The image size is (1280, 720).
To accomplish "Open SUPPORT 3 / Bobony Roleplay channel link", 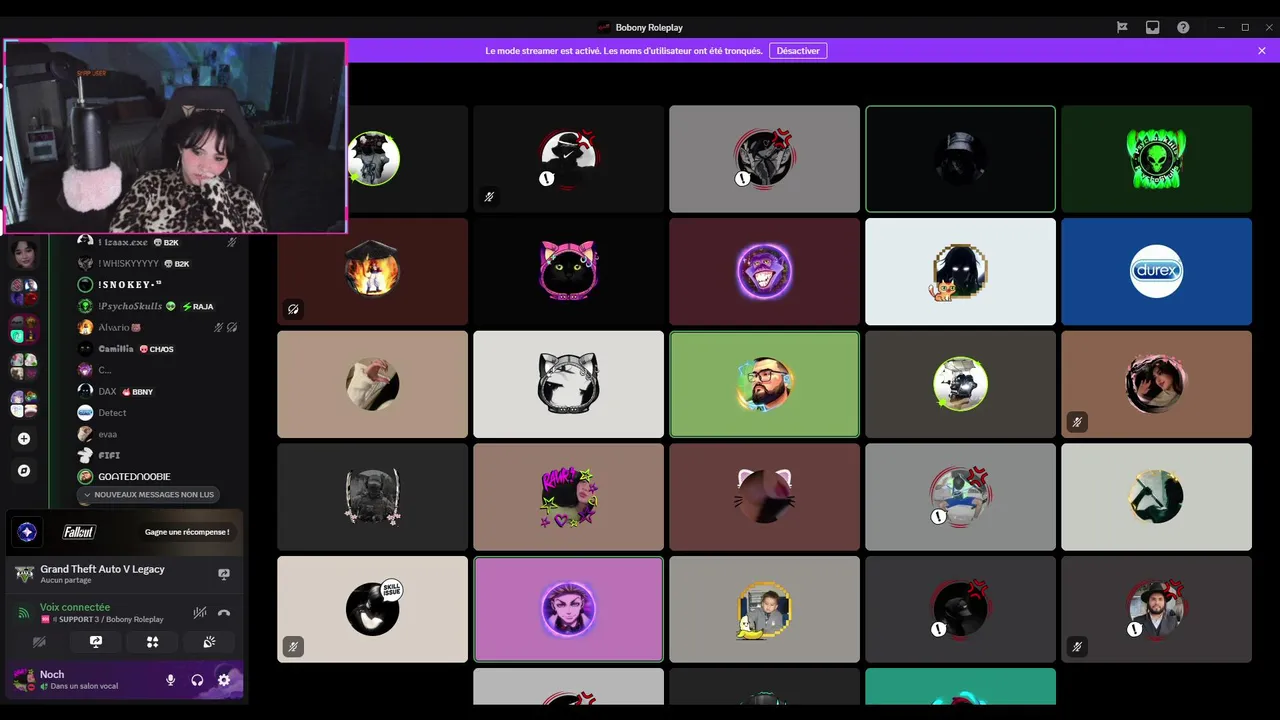I will tap(102, 619).
